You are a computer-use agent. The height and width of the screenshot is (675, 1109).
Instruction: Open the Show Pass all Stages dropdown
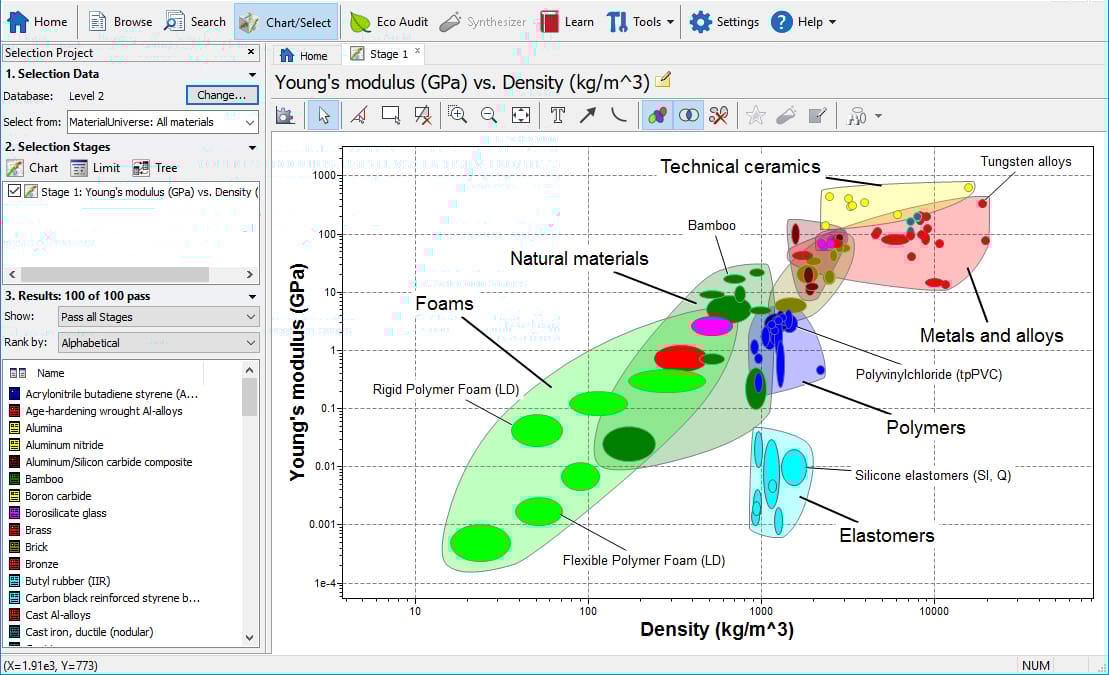(x=158, y=317)
